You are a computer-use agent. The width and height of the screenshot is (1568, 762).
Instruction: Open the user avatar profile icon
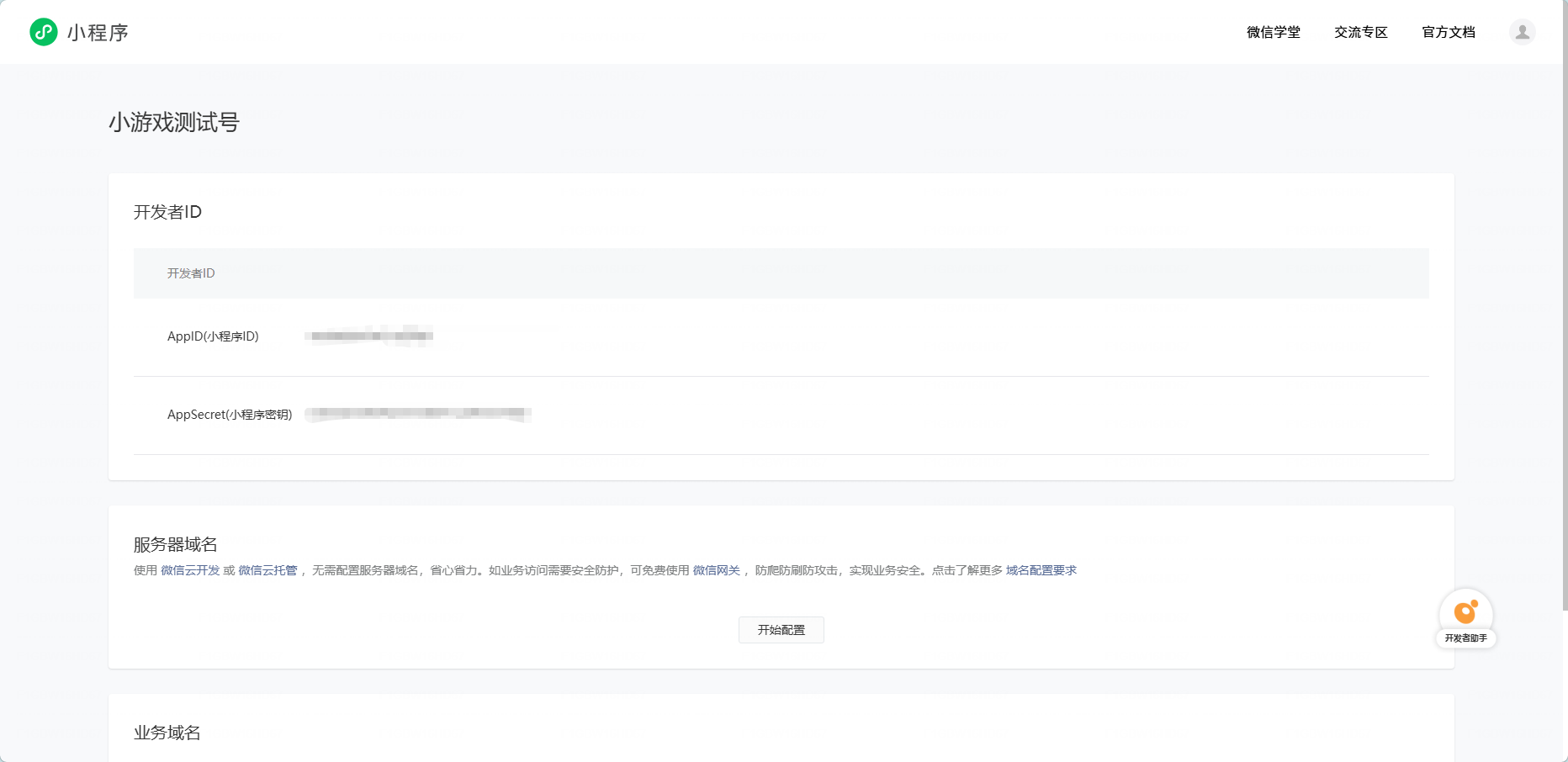(1522, 32)
